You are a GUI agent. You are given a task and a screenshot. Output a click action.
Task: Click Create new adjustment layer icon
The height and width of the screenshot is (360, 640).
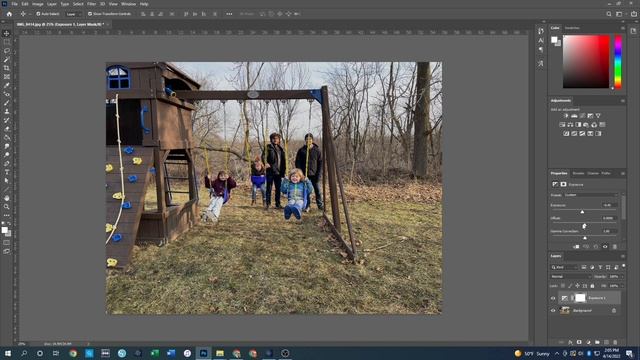pyautogui.click(x=588, y=342)
